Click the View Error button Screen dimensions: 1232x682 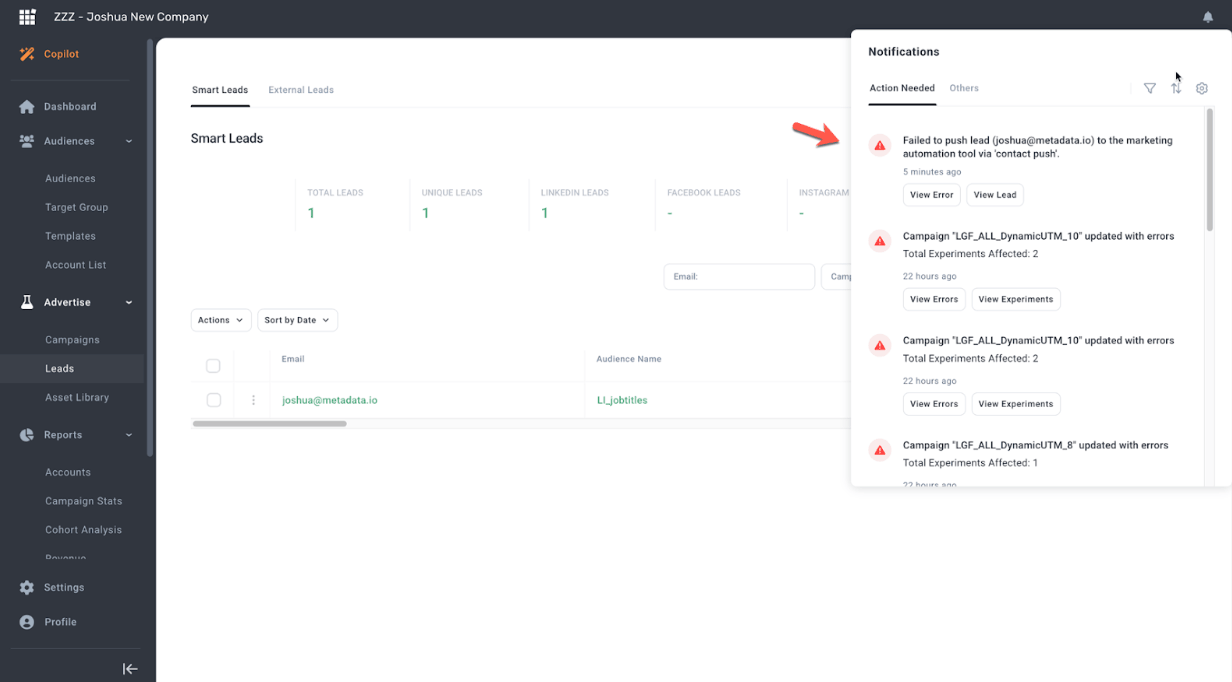(931, 194)
